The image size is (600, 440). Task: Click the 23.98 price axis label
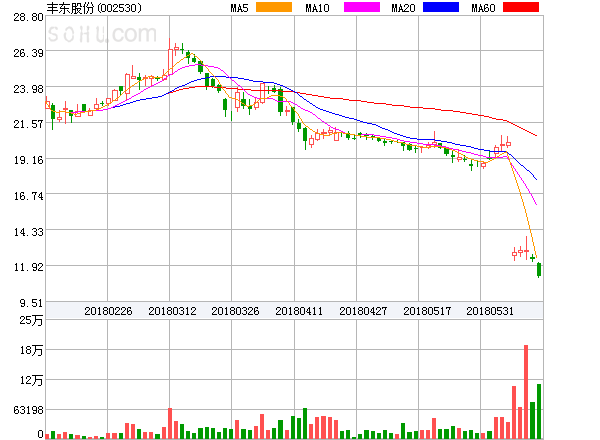coord(28,89)
